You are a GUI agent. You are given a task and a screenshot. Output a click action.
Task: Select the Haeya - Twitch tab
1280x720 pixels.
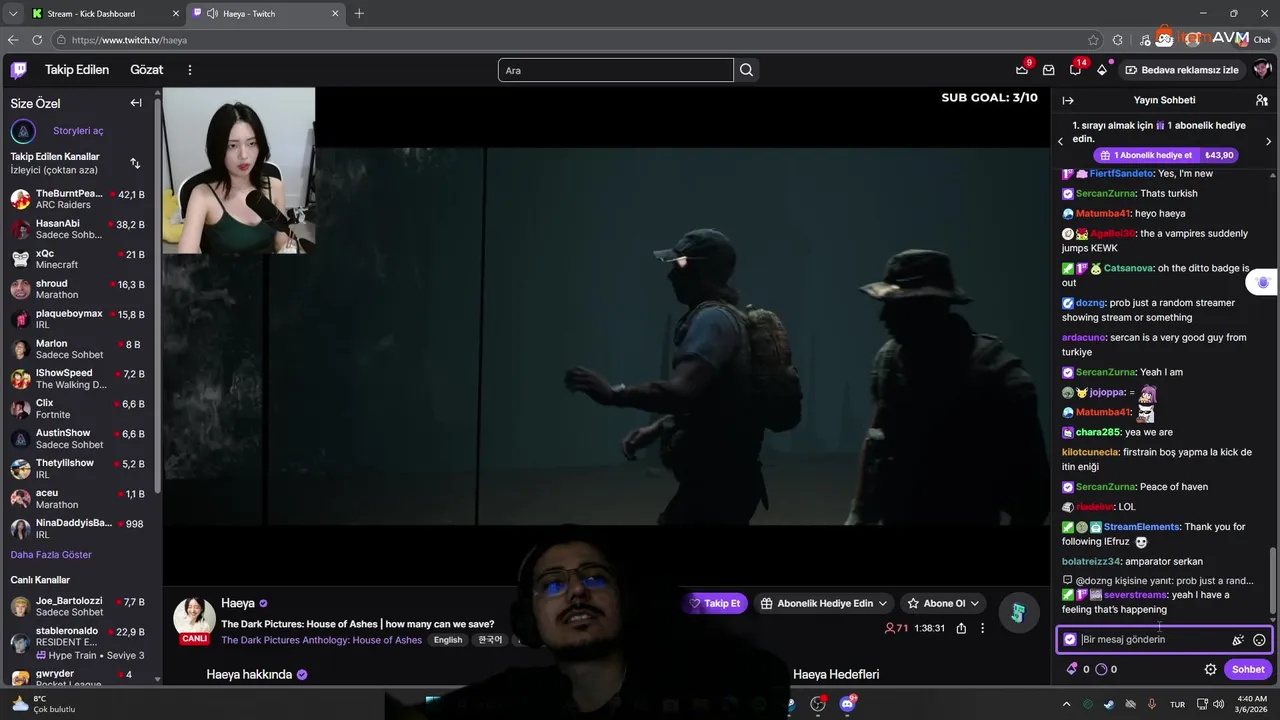(266, 13)
